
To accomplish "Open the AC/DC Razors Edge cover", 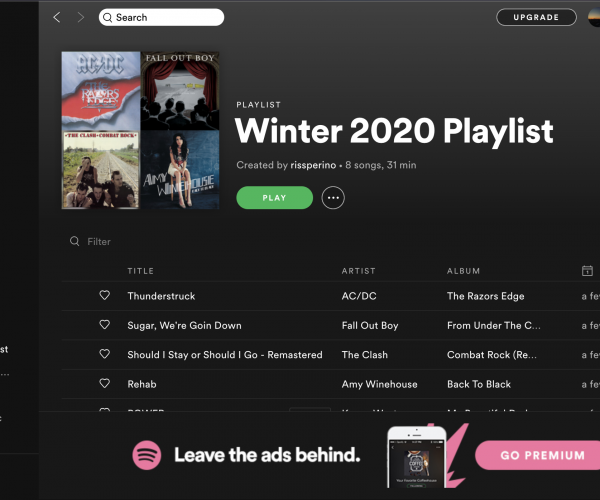I will click(101, 91).
